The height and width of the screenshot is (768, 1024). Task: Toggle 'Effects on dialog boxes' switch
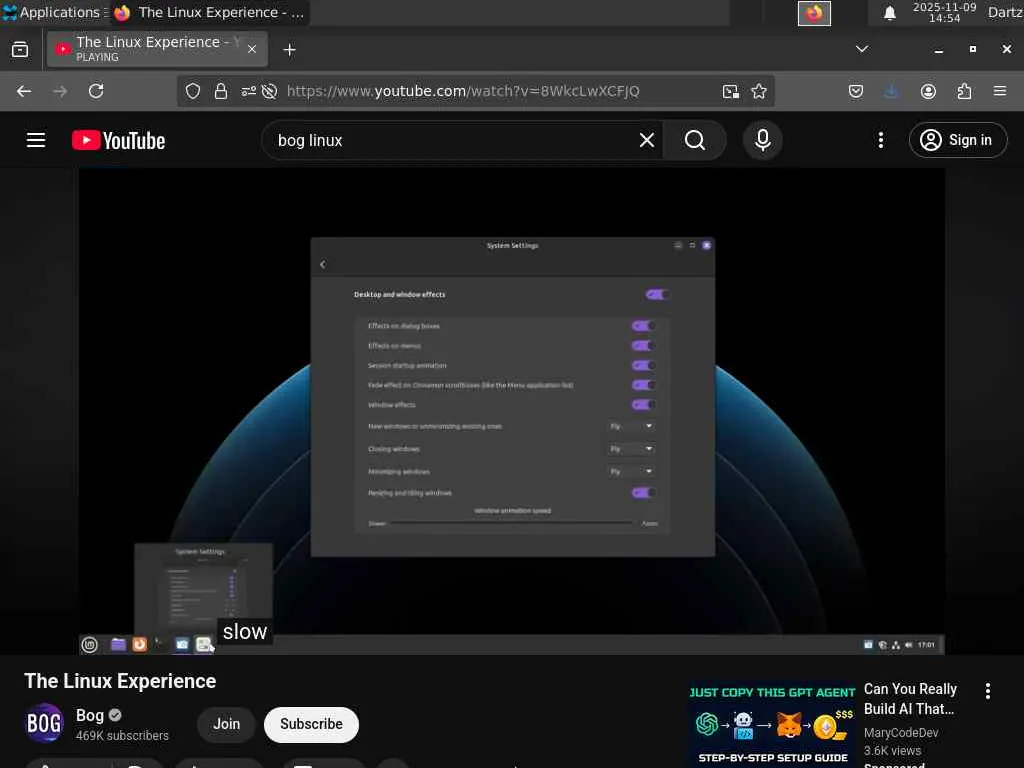643,326
